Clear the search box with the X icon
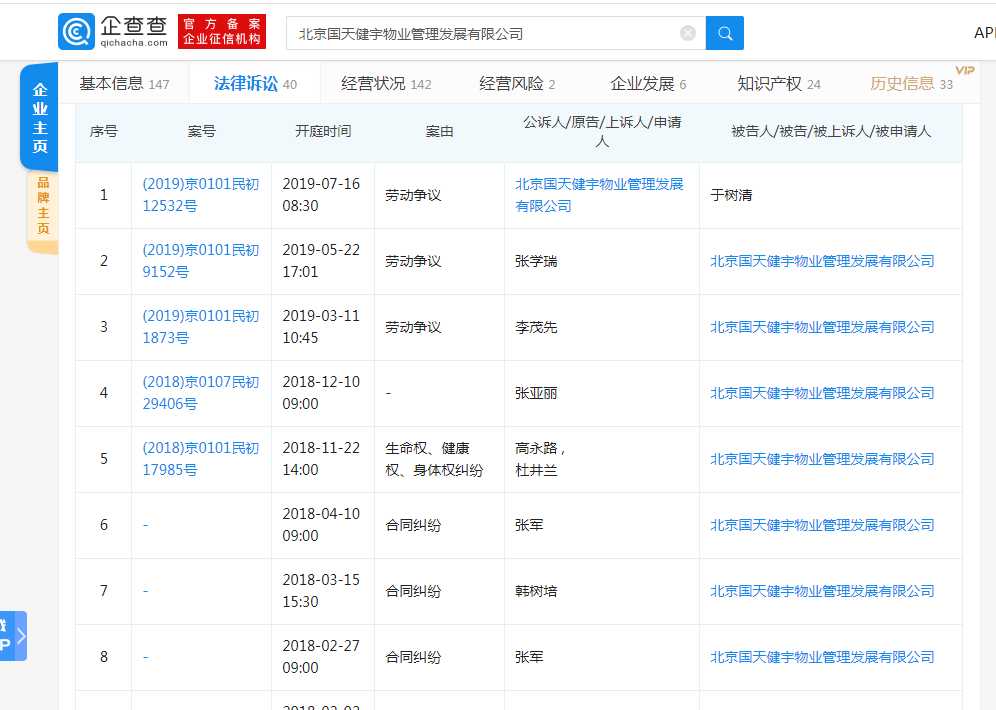 688,33
